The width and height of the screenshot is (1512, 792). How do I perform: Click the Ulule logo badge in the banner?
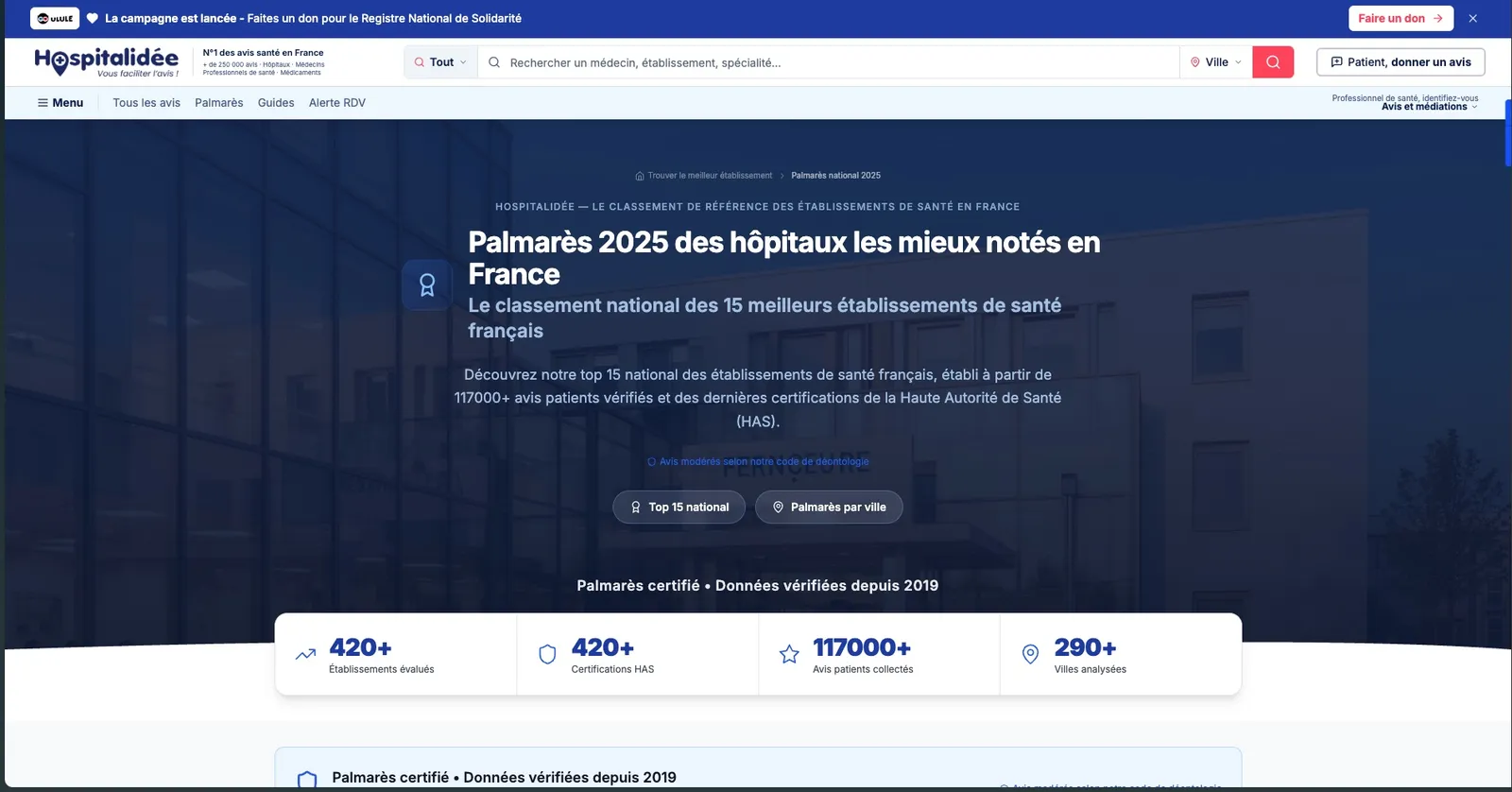pos(55,18)
